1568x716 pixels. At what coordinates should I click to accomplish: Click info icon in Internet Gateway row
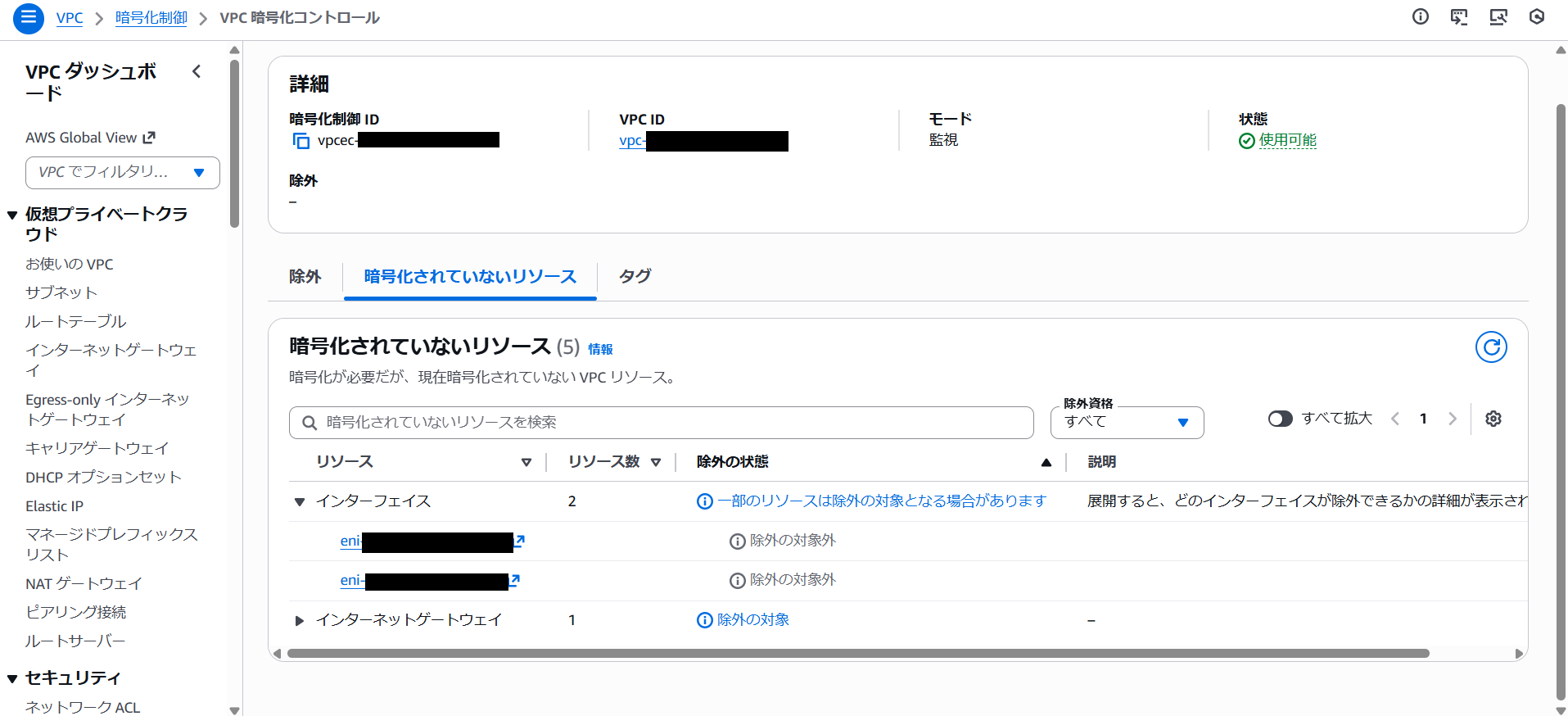705,620
